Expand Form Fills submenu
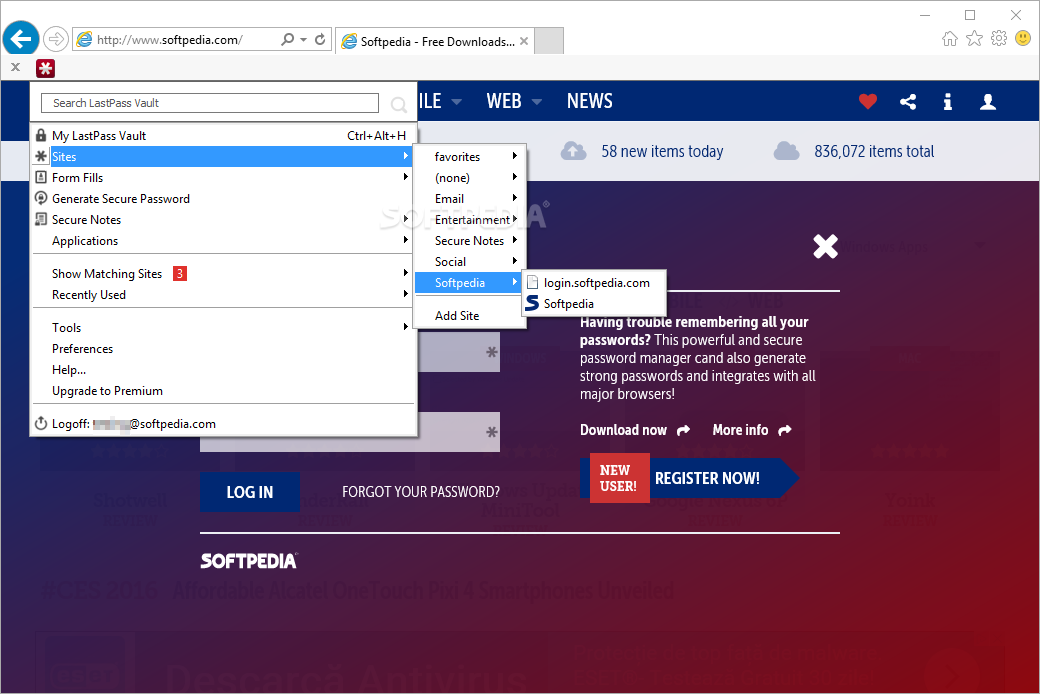Viewport: 1040px width, 694px height. pyautogui.click(x=224, y=178)
